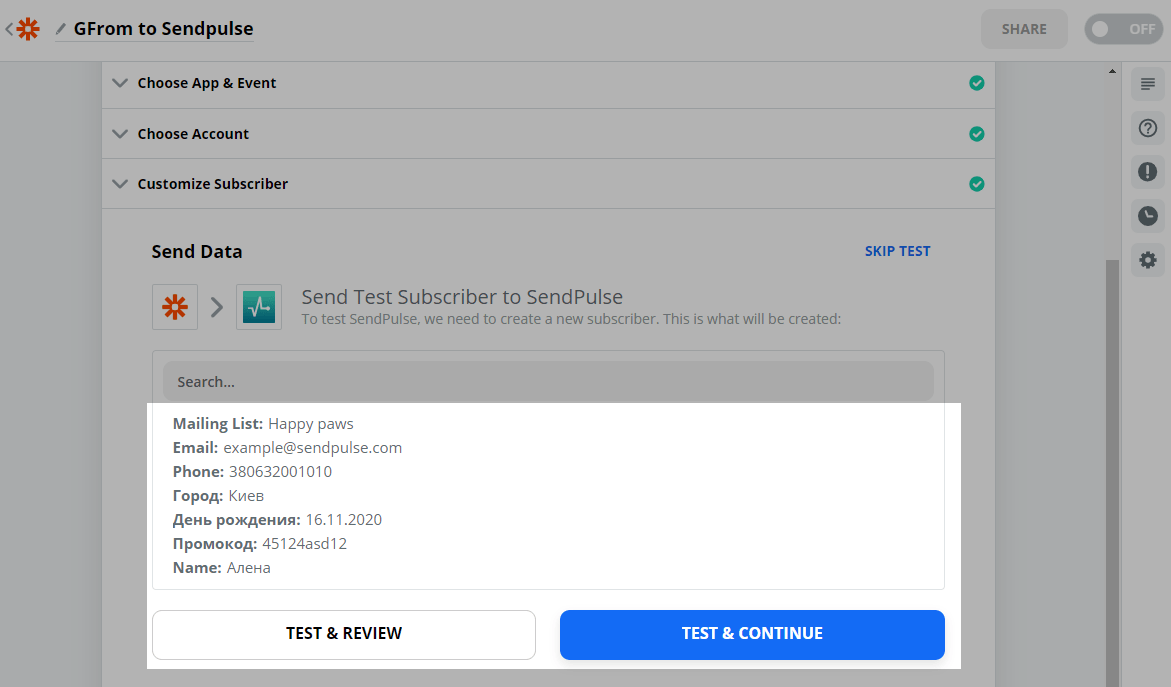Open the help question mark icon
The height and width of the screenshot is (687, 1171).
pyautogui.click(x=1147, y=128)
